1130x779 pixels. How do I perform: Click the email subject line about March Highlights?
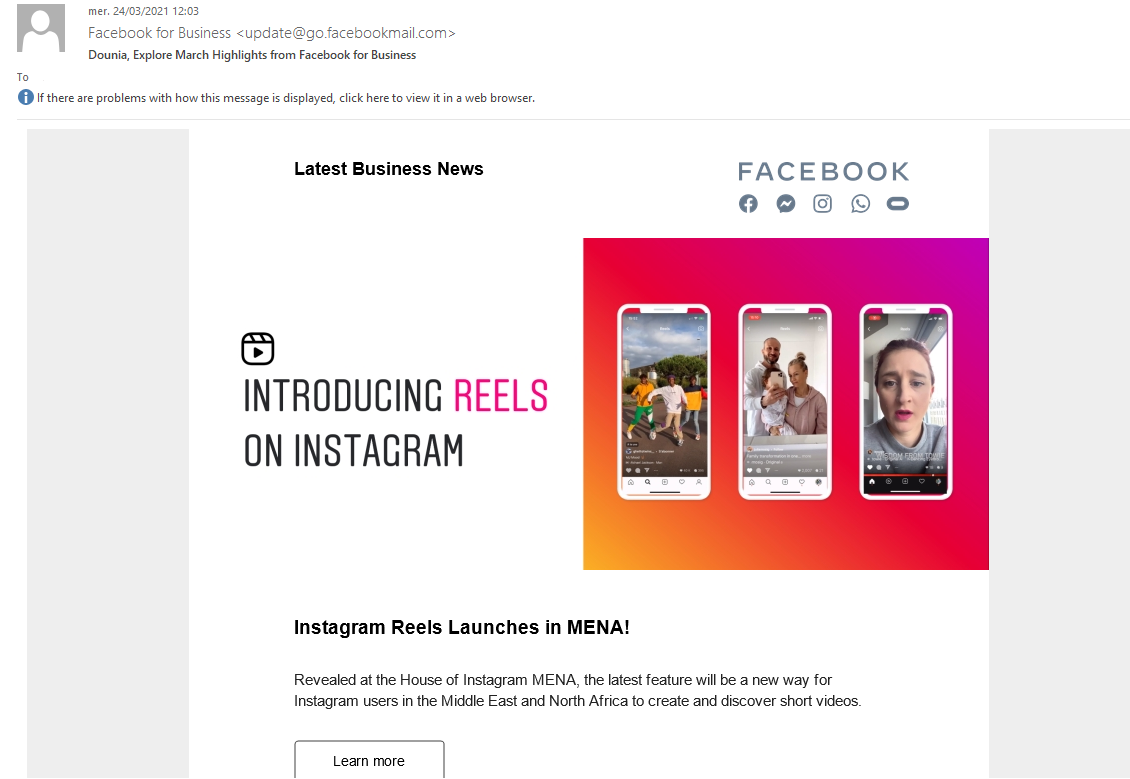252,55
